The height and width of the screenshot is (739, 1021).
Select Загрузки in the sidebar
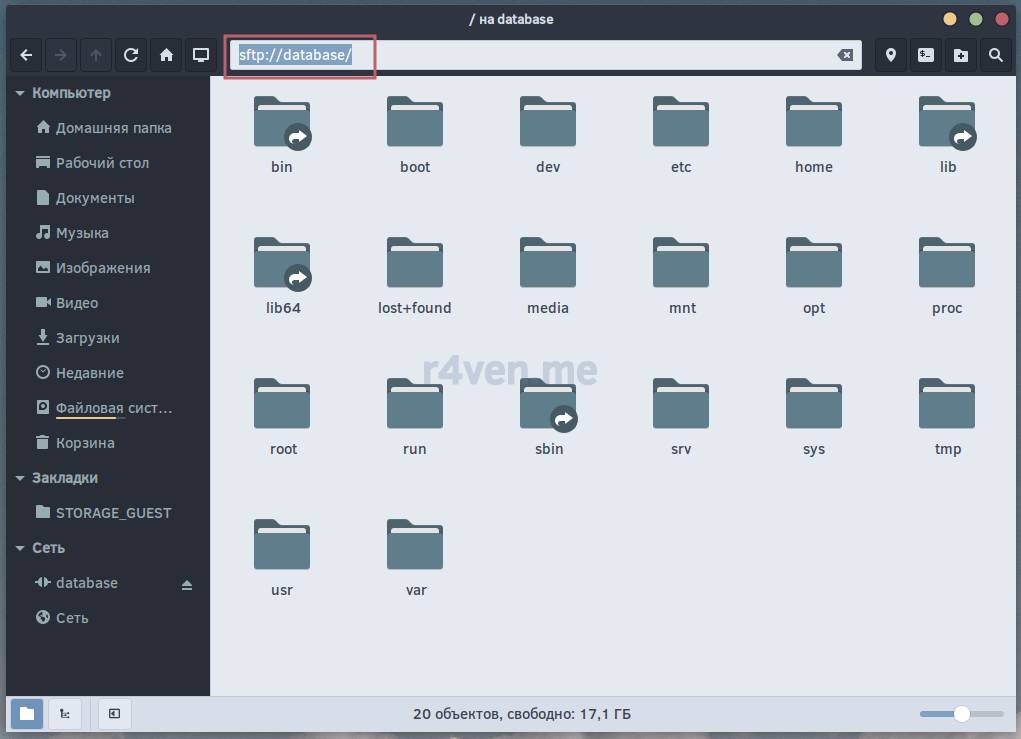[87, 338]
